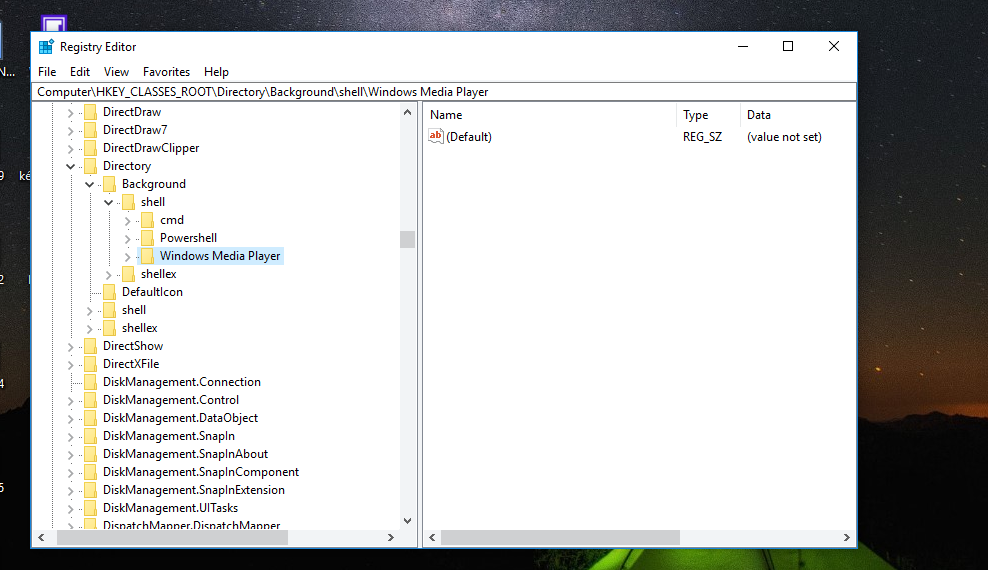
Task: Click the DiskManagement.SnapInAbout folder icon
Action: click(90, 454)
